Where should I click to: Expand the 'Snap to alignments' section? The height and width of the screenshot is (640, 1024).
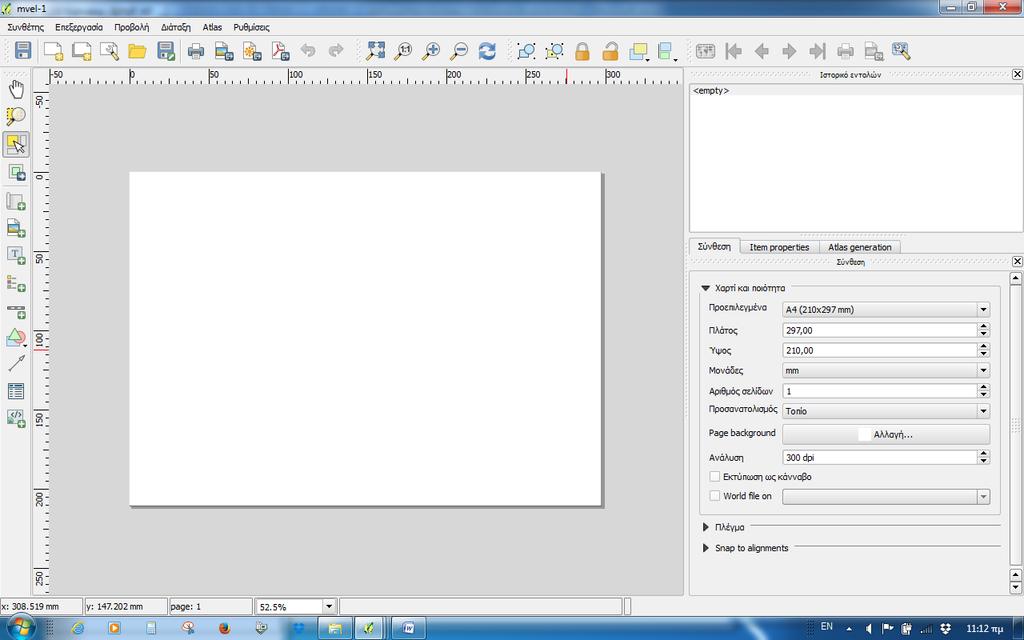coord(705,548)
